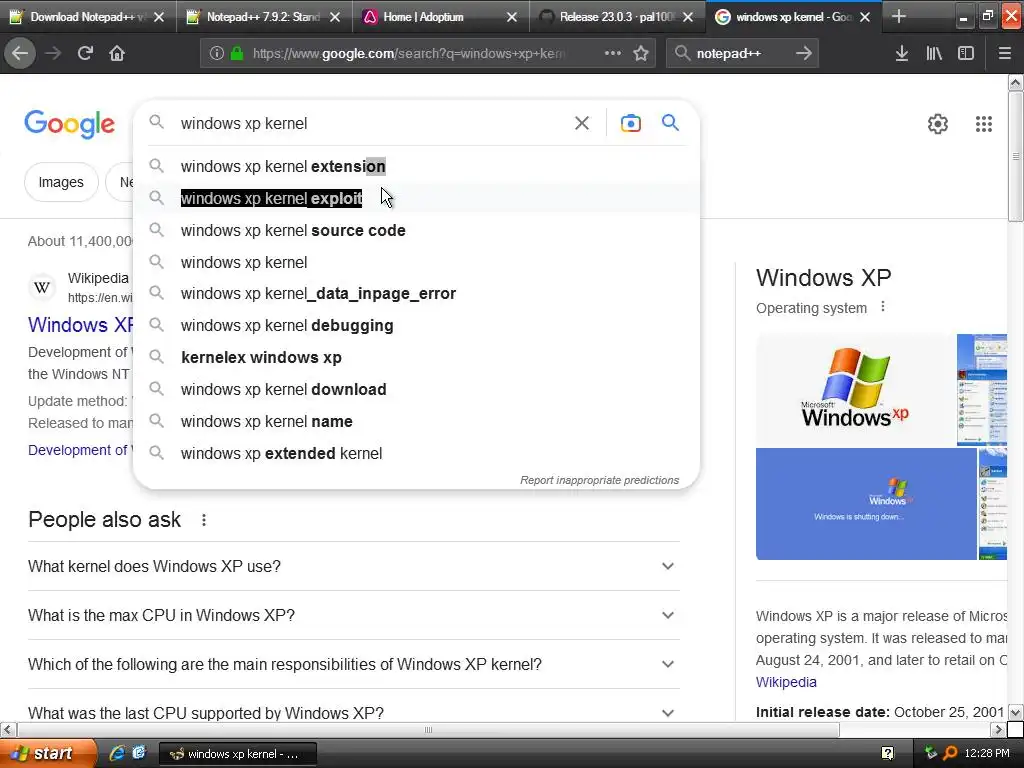
Task: Click the help question mark tray icon
Action: 888,753
